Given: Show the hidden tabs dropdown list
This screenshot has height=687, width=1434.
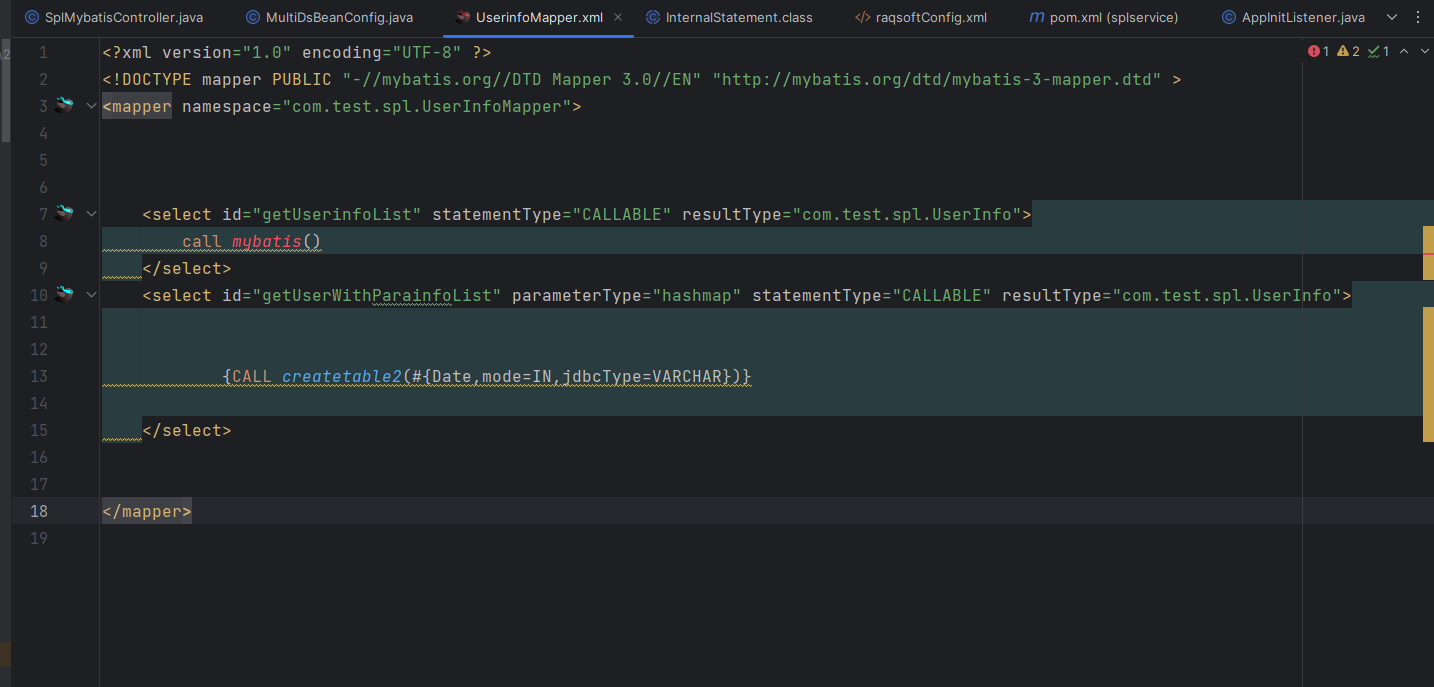Looking at the screenshot, I should click(x=1392, y=18).
